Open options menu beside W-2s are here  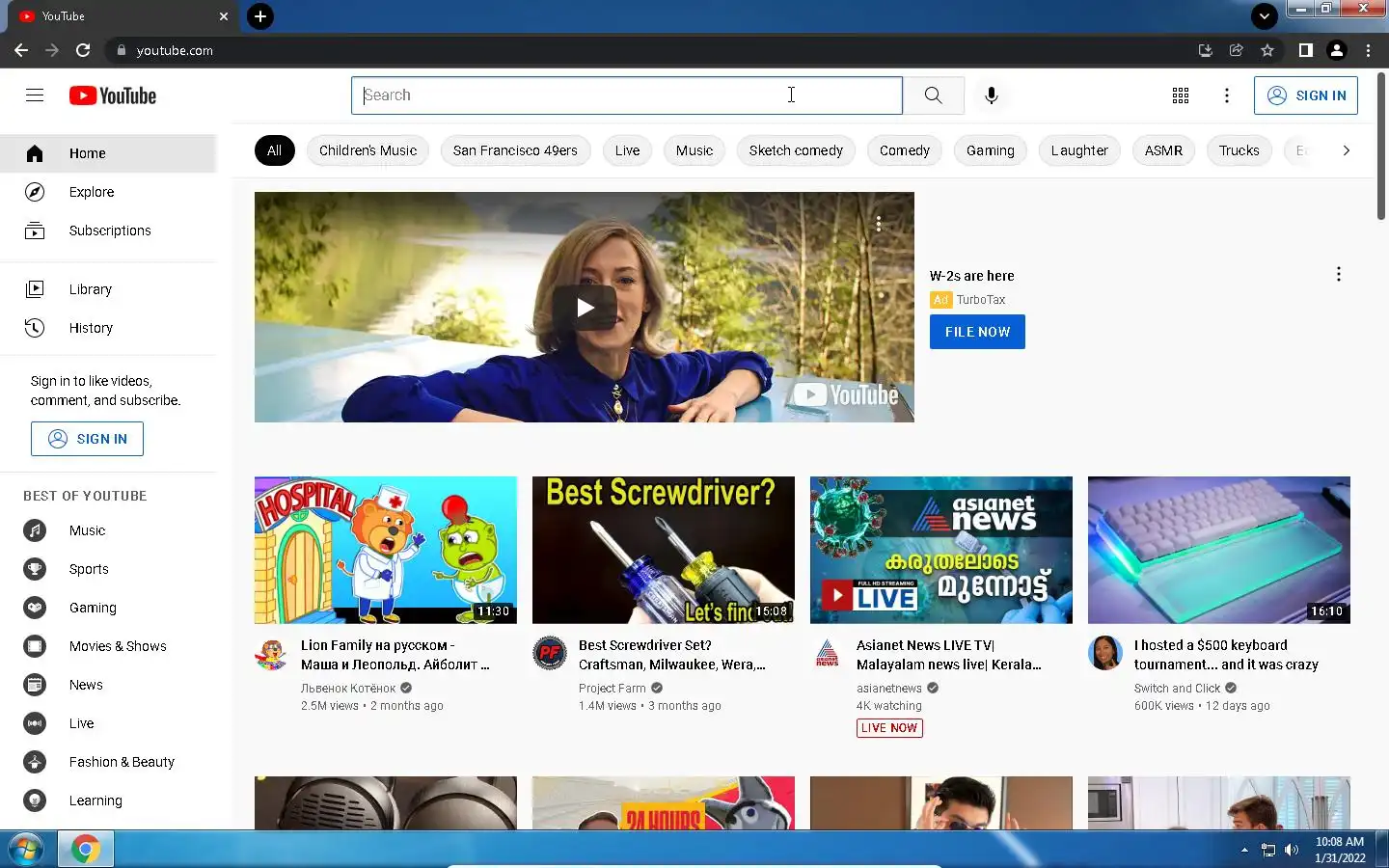[1338, 275]
